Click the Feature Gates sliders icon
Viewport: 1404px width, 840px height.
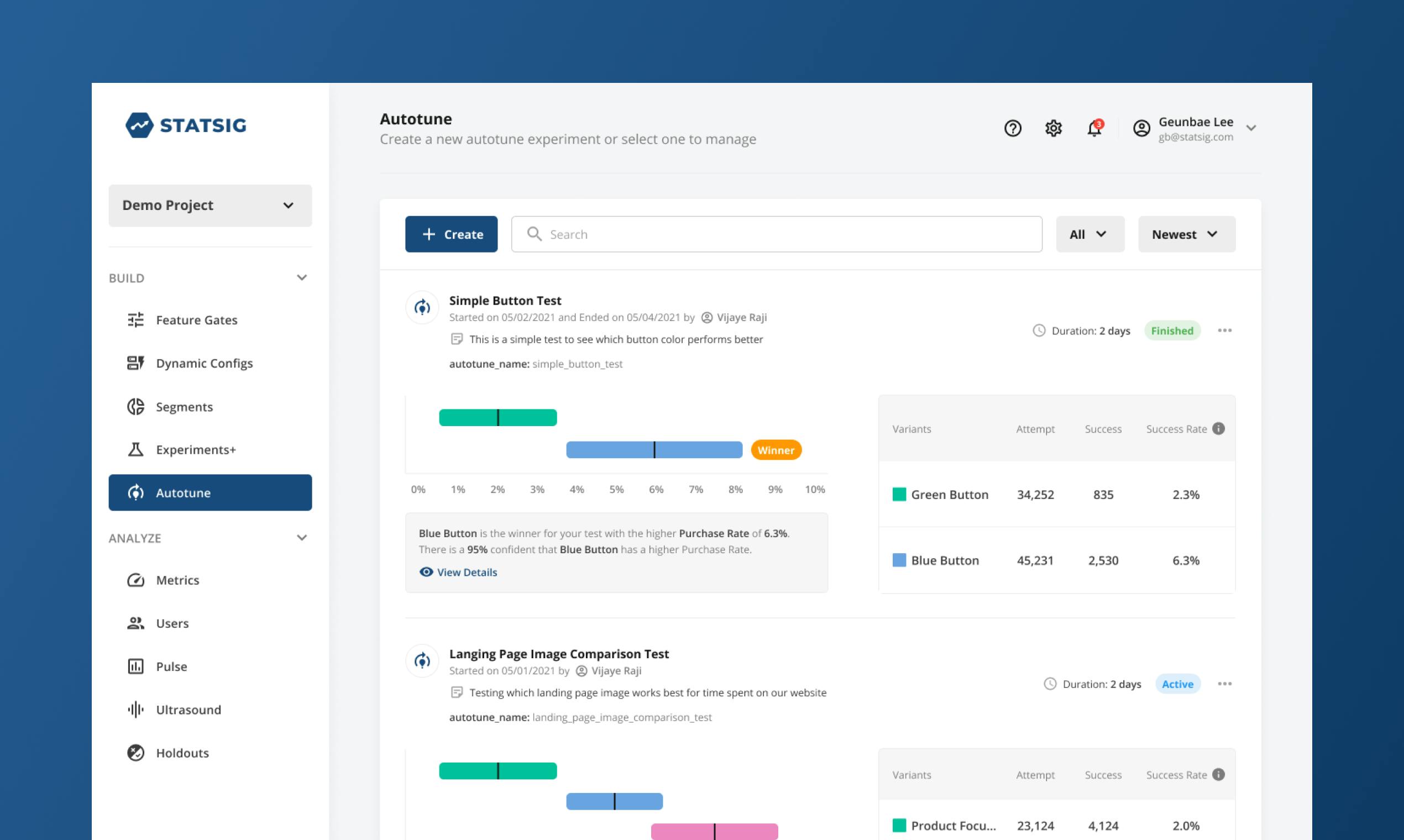[136, 320]
